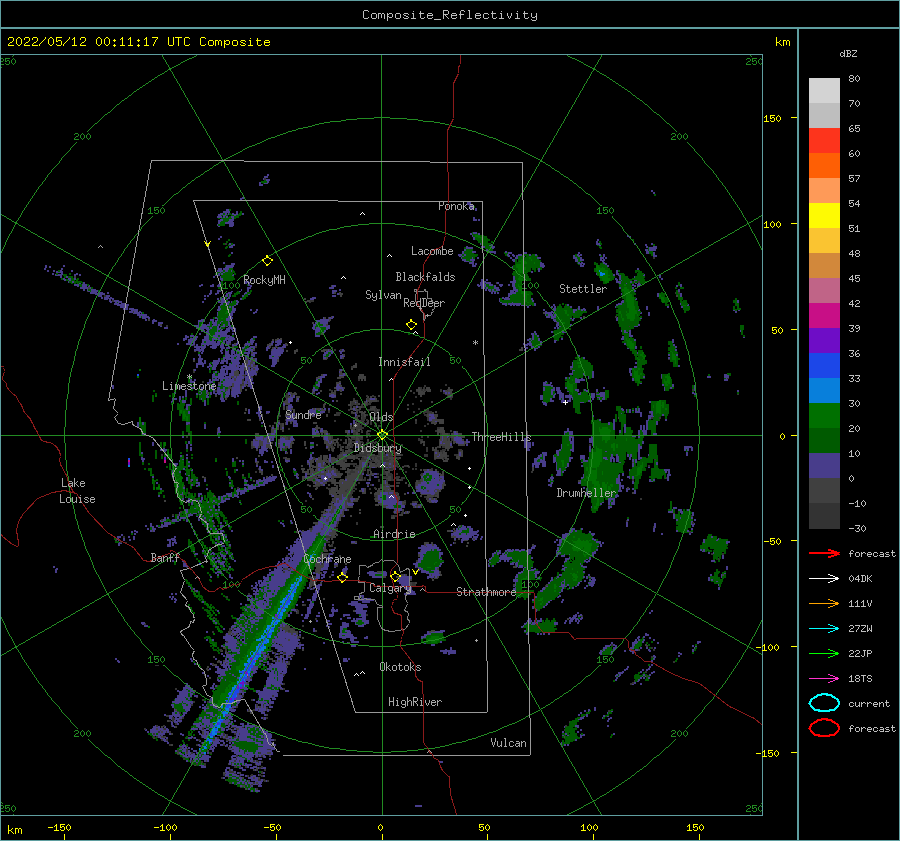Pick the orange 57-60 dBZ swatch
Image resolution: width=900 pixels, height=841 pixels.
pos(824,165)
